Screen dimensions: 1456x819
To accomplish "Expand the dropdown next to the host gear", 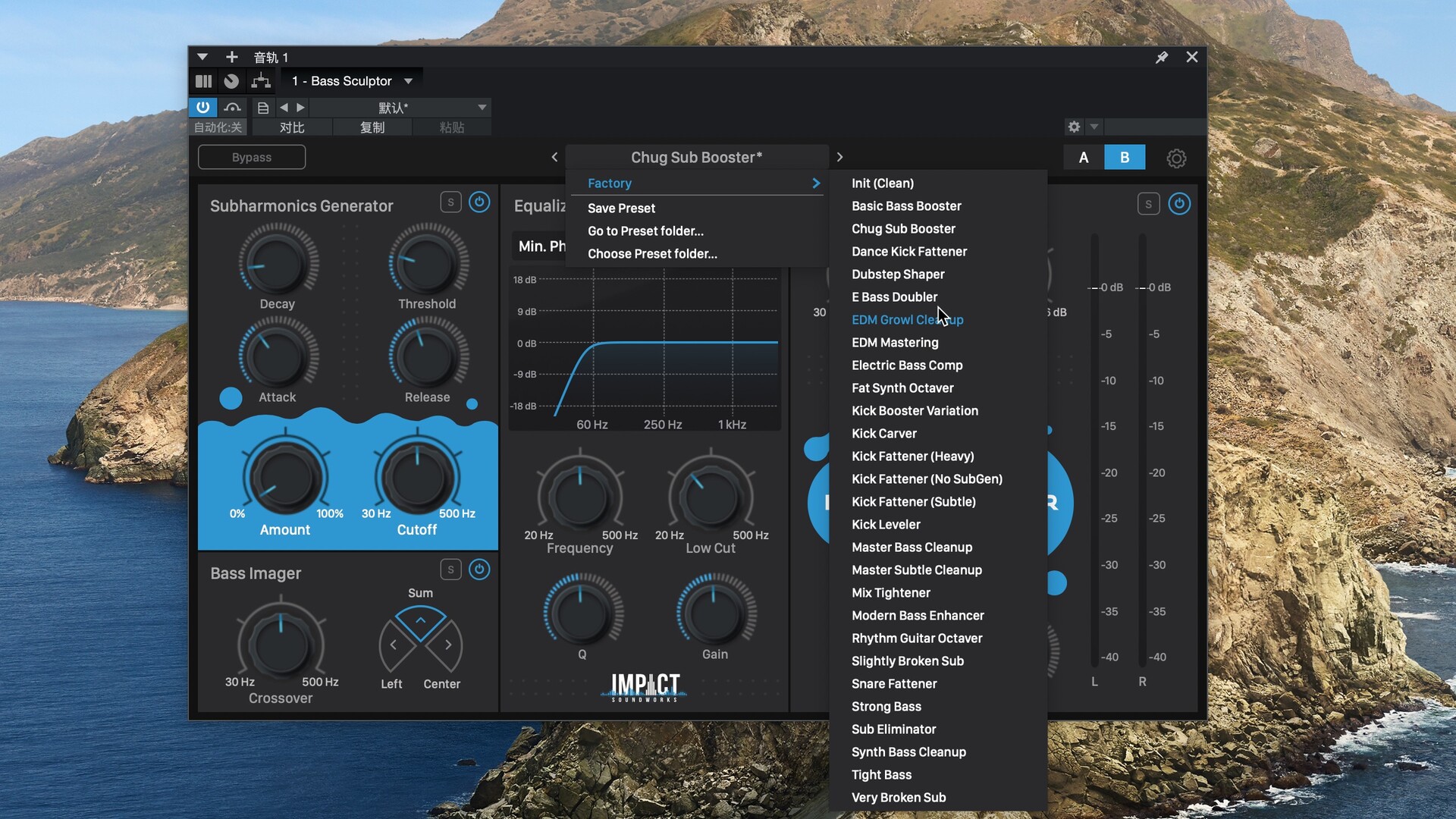I will click(x=1094, y=127).
